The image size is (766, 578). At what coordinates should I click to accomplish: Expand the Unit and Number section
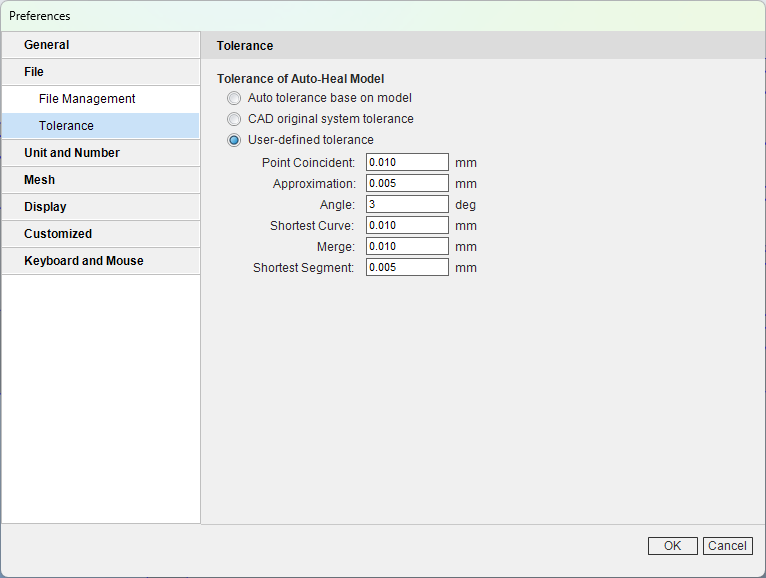tap(101, 153)
